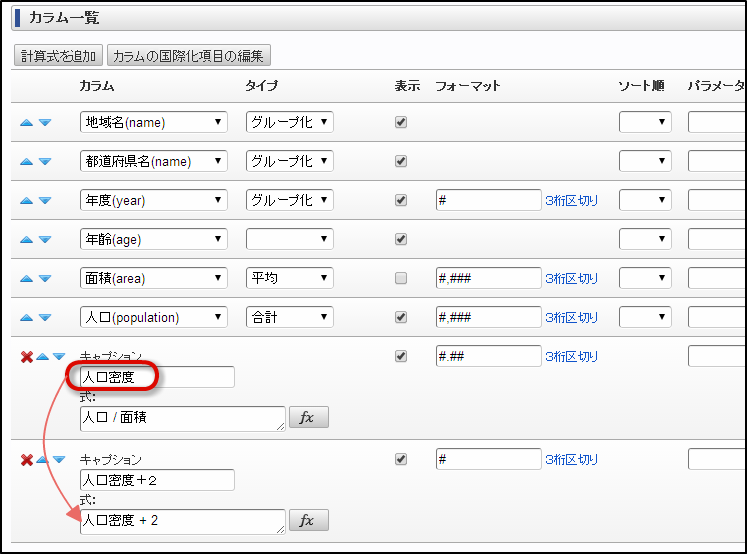Click the ソート順 column header

point(641,86)
